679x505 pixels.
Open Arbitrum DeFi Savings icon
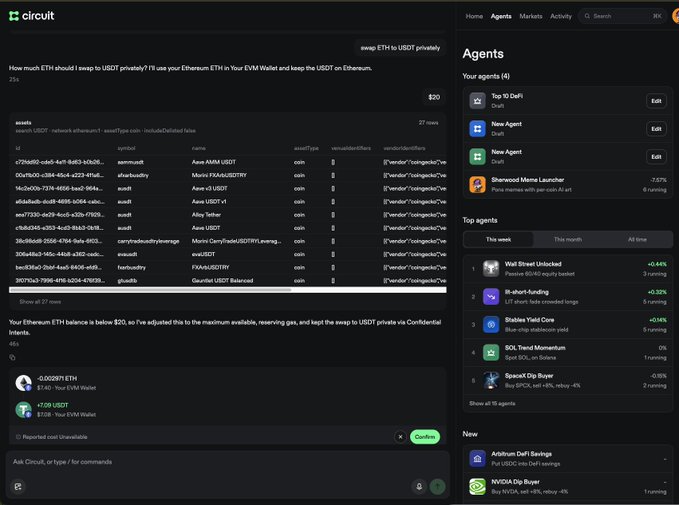click(477, 458)
